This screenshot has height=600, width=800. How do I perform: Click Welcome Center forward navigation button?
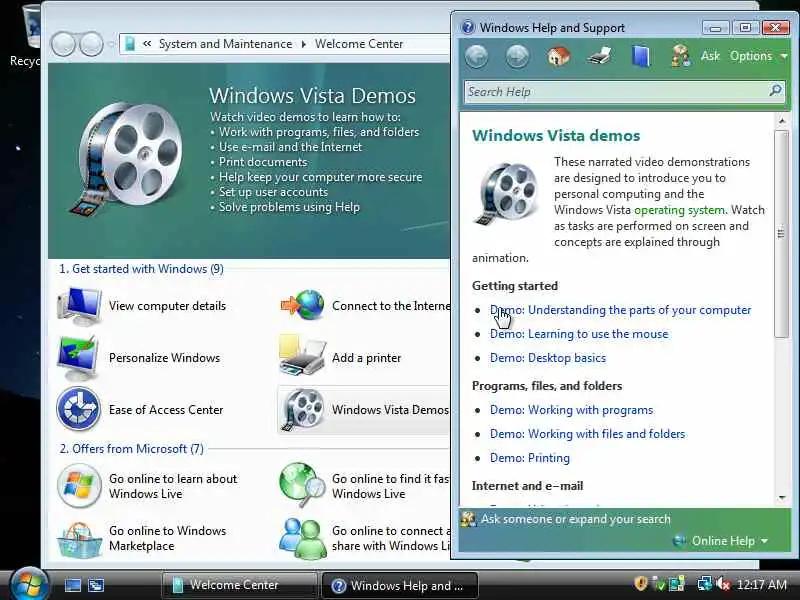tap(91, 44)
